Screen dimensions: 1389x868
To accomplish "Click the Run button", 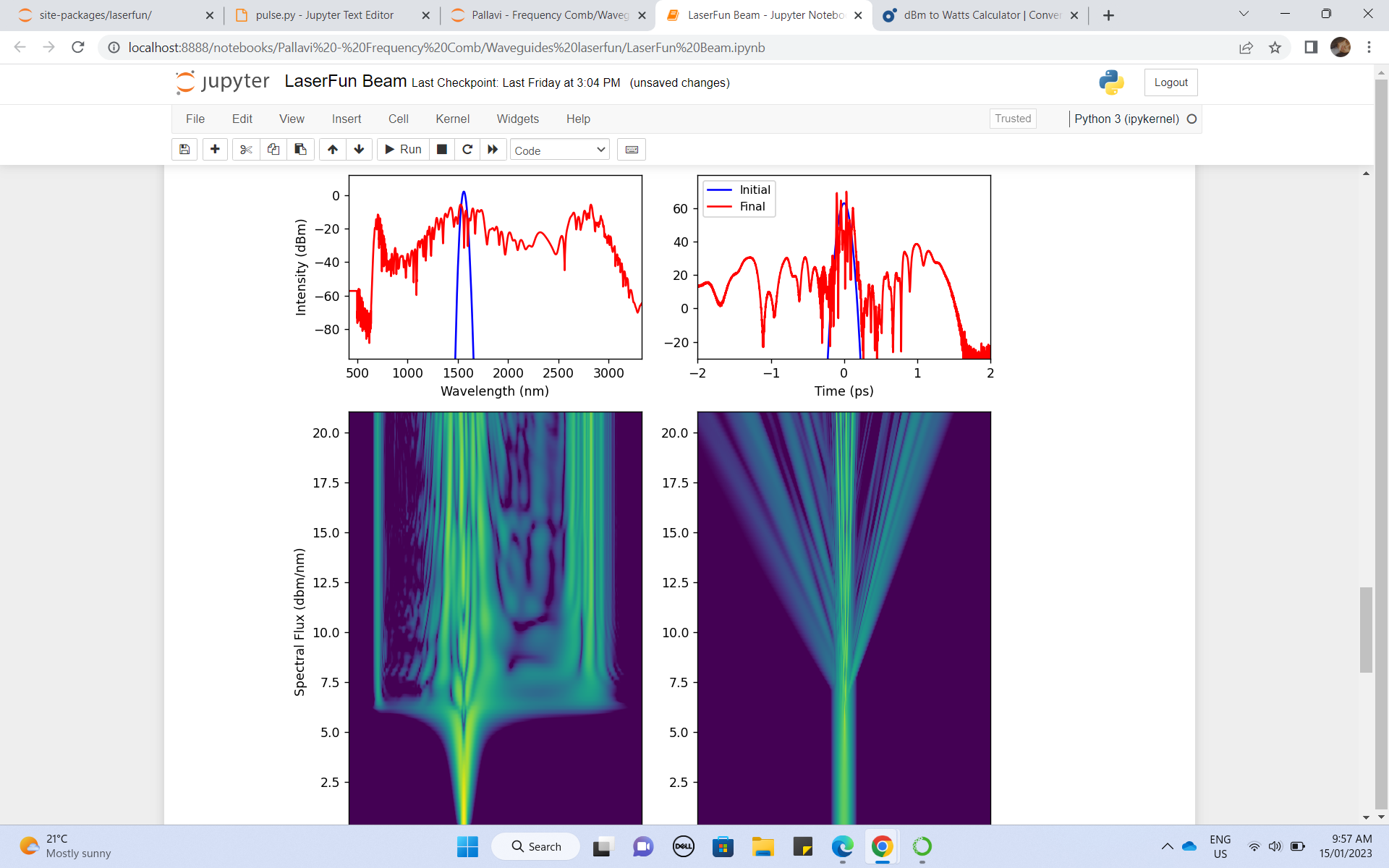I will click(x=402, y=149).
